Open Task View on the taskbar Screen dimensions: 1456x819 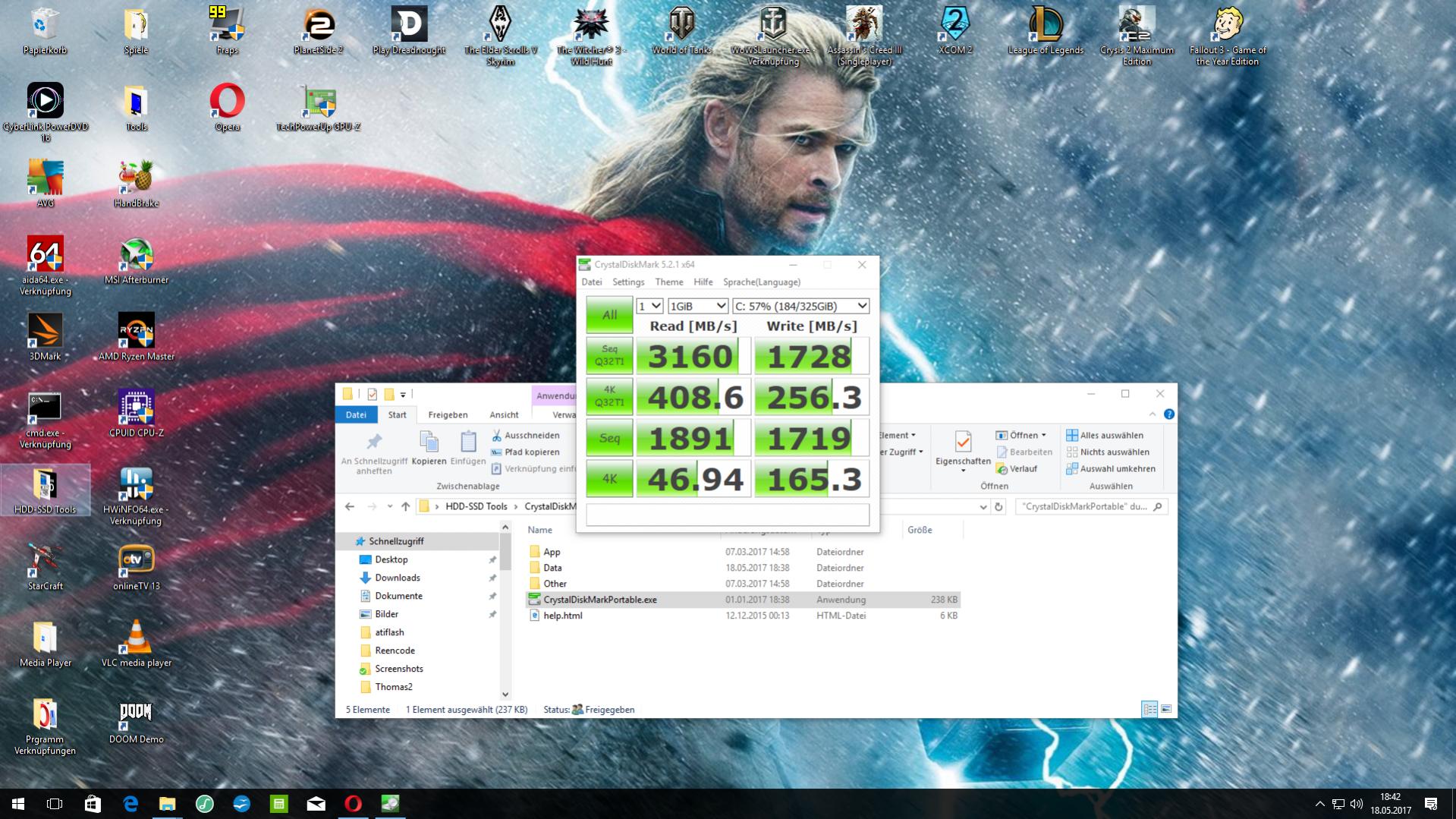[55, 804]
